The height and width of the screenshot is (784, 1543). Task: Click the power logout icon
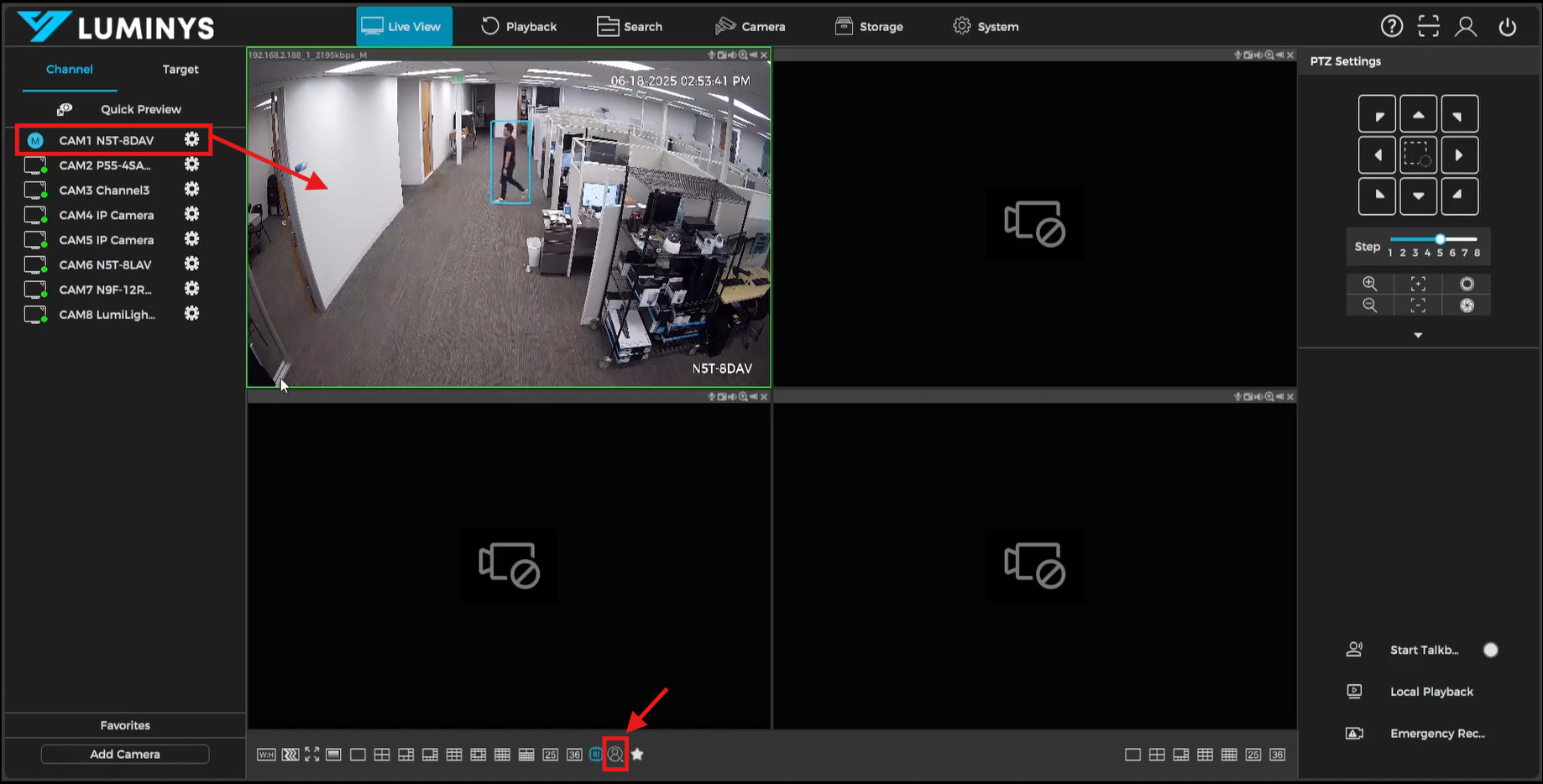pyautogui.click(x=1507, y=27)
